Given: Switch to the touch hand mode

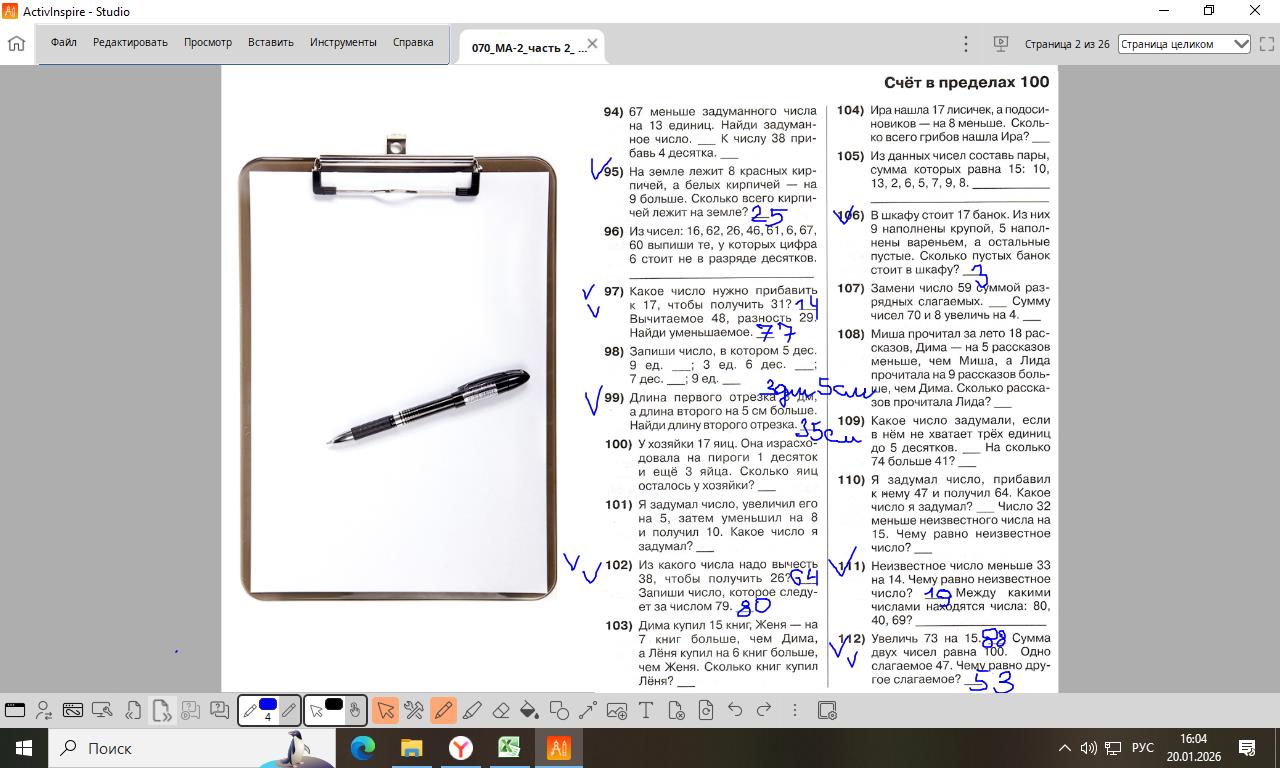Looking at the screenshot, I should [354, 711].
